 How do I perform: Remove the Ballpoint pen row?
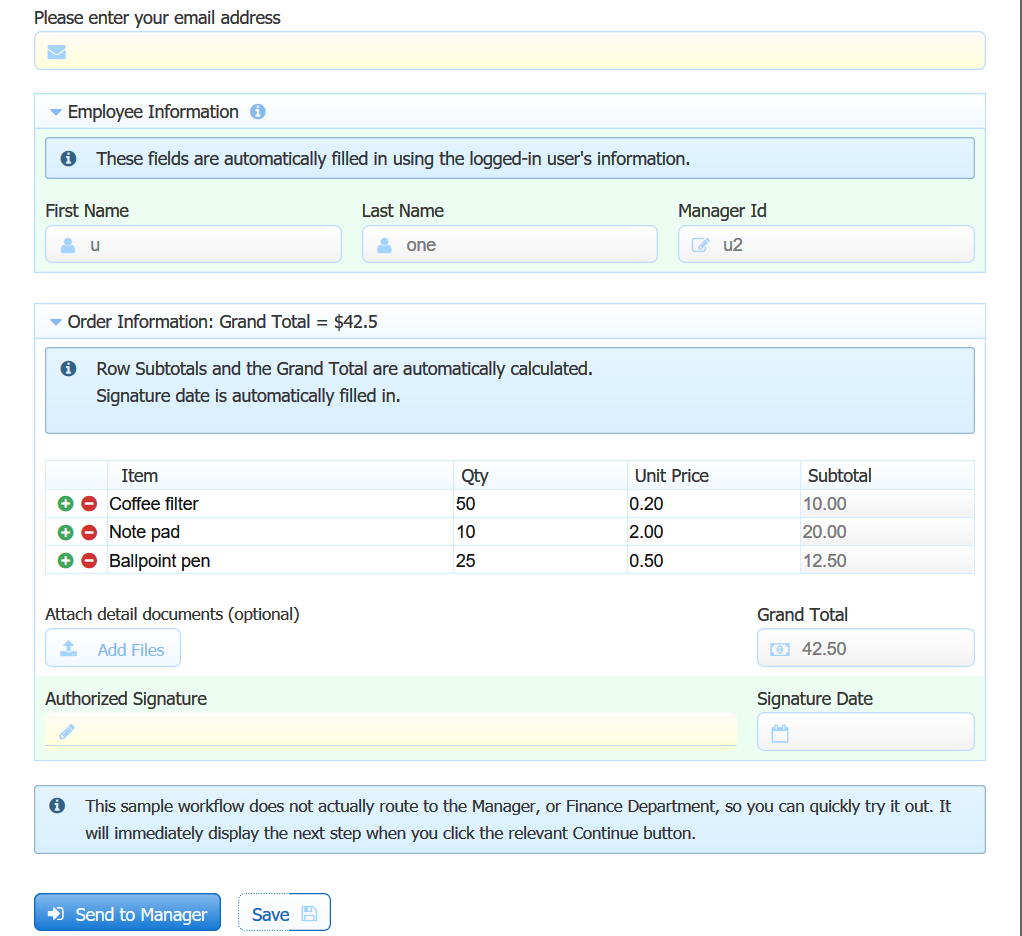point(89,561)
